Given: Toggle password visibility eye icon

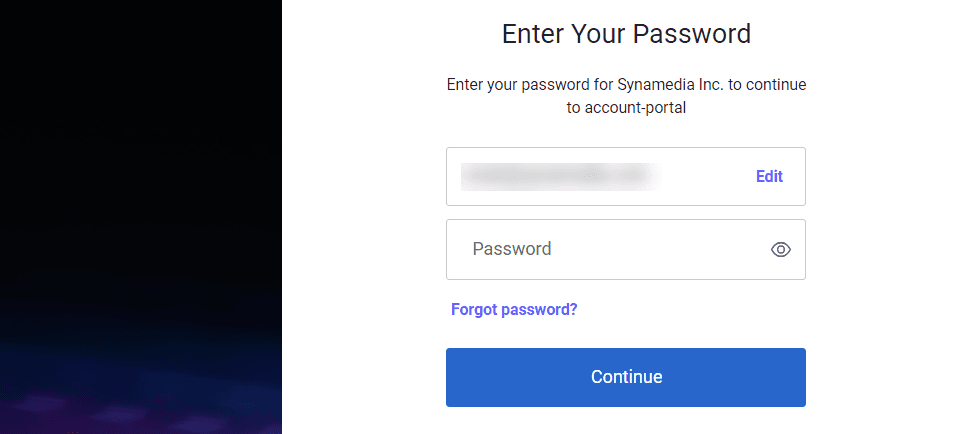Looking at the screenshot, I should pyautogui.click(x=781, y=250).
